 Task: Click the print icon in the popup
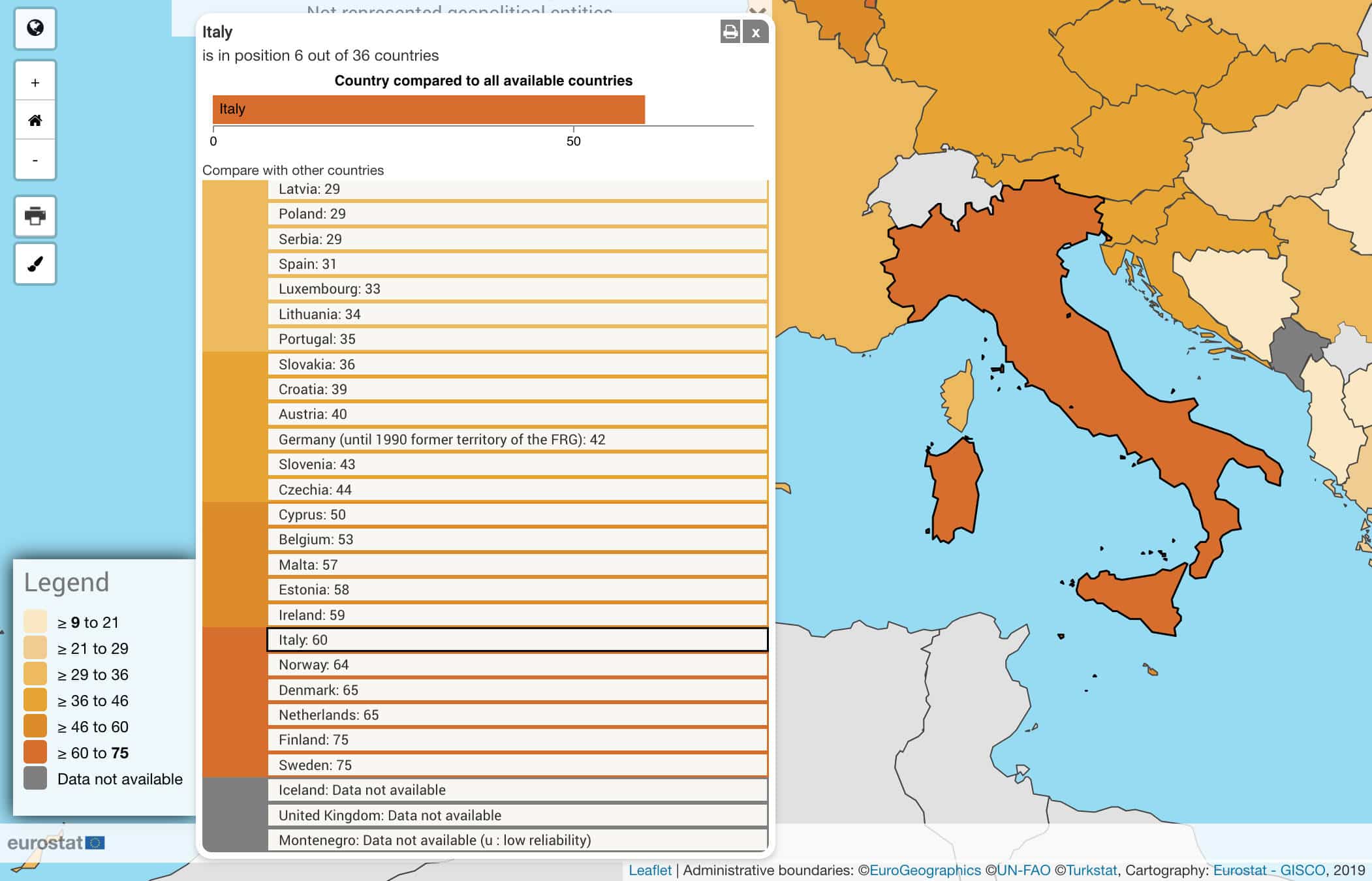tap(730, 31)
